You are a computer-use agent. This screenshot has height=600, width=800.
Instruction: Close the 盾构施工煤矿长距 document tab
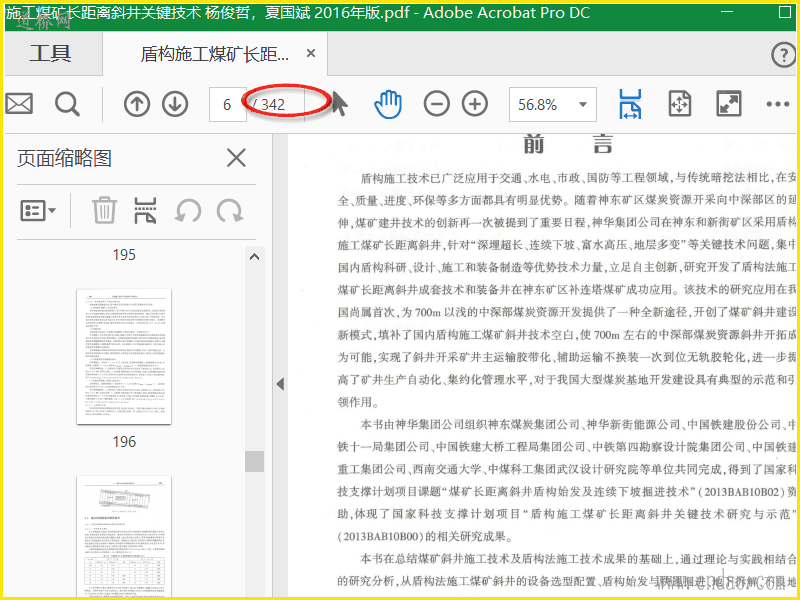click(311, 53)
